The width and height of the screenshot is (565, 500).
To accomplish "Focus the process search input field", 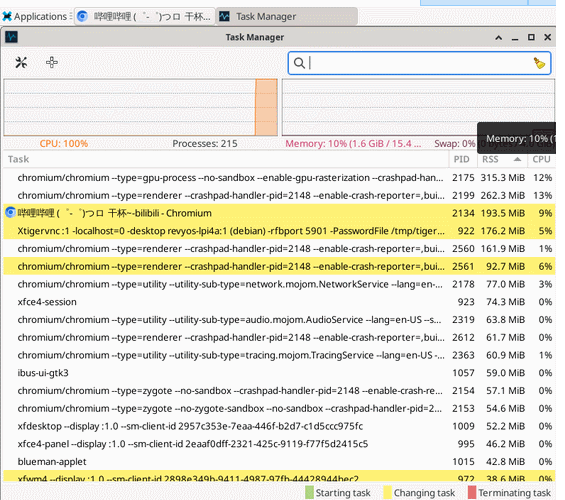I will (419, 63).
